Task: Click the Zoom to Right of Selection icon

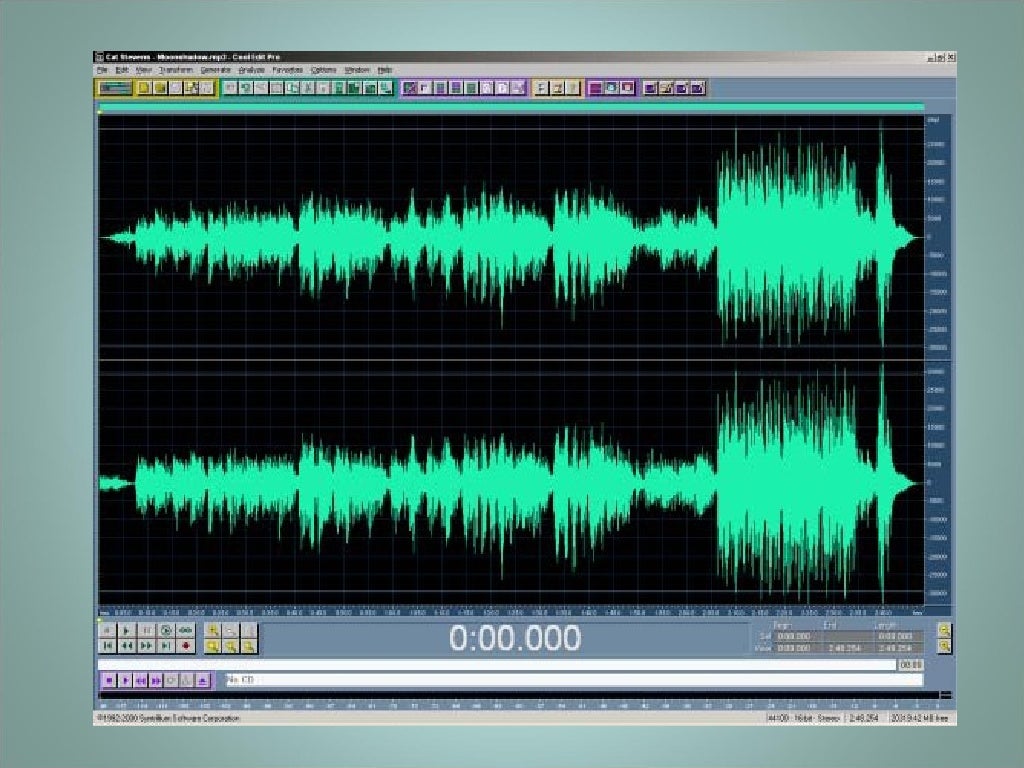Action: 248,646
